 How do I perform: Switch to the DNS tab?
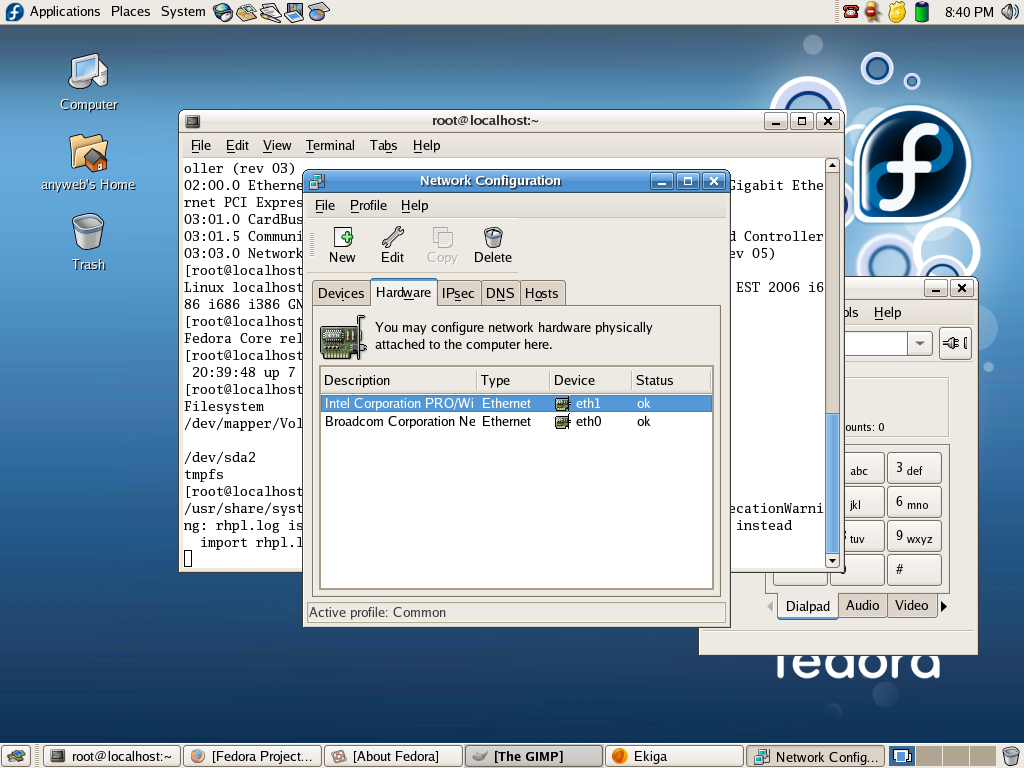[500, 294]
